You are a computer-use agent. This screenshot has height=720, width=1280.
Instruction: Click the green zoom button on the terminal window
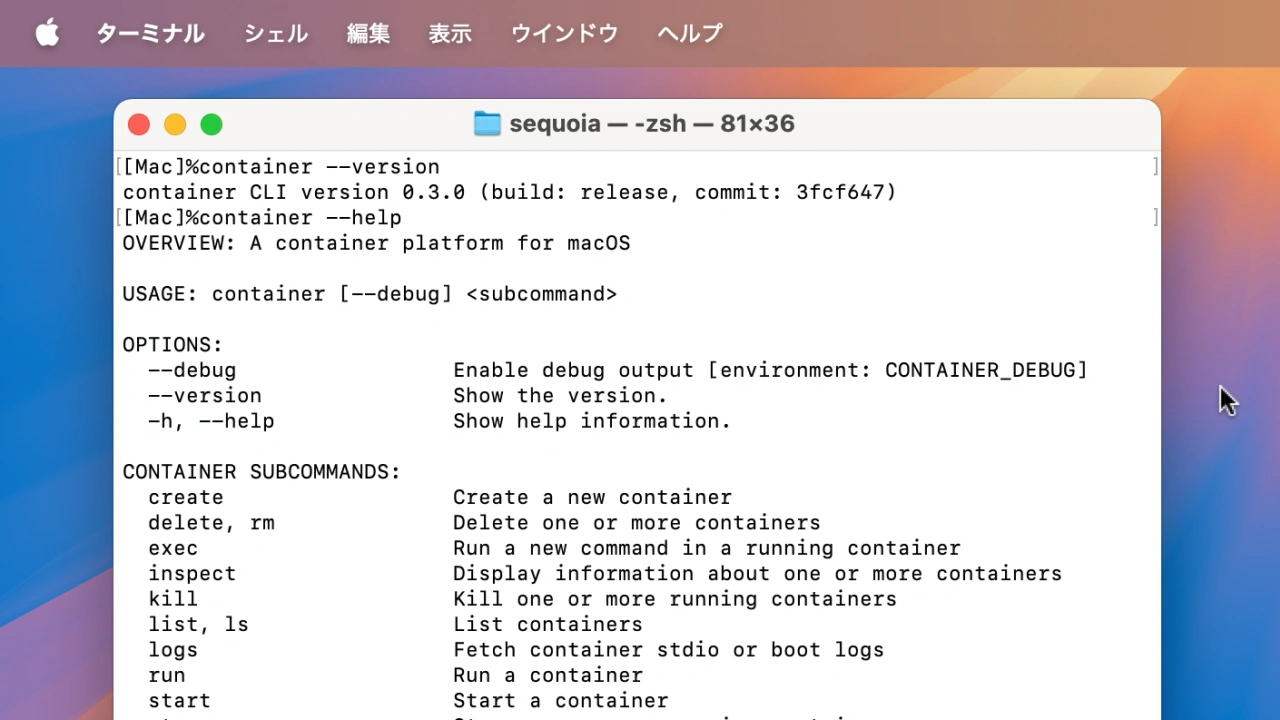tap(211, 124)
